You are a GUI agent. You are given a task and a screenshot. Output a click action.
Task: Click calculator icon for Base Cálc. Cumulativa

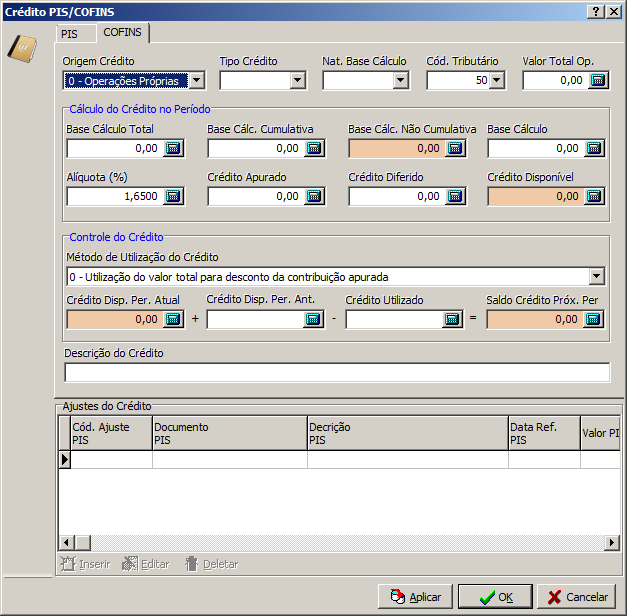314,148
